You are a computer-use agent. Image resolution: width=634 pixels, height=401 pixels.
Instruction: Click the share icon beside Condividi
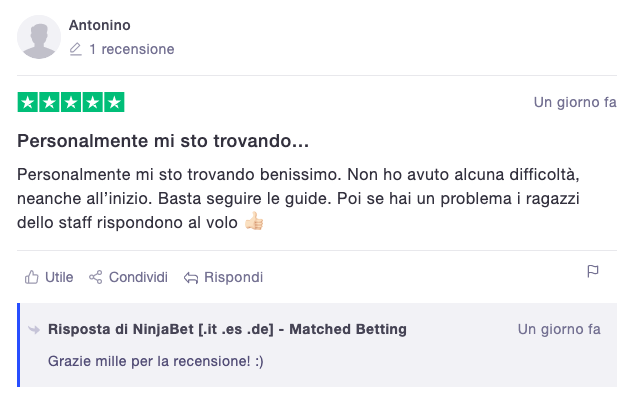[96, 277]
